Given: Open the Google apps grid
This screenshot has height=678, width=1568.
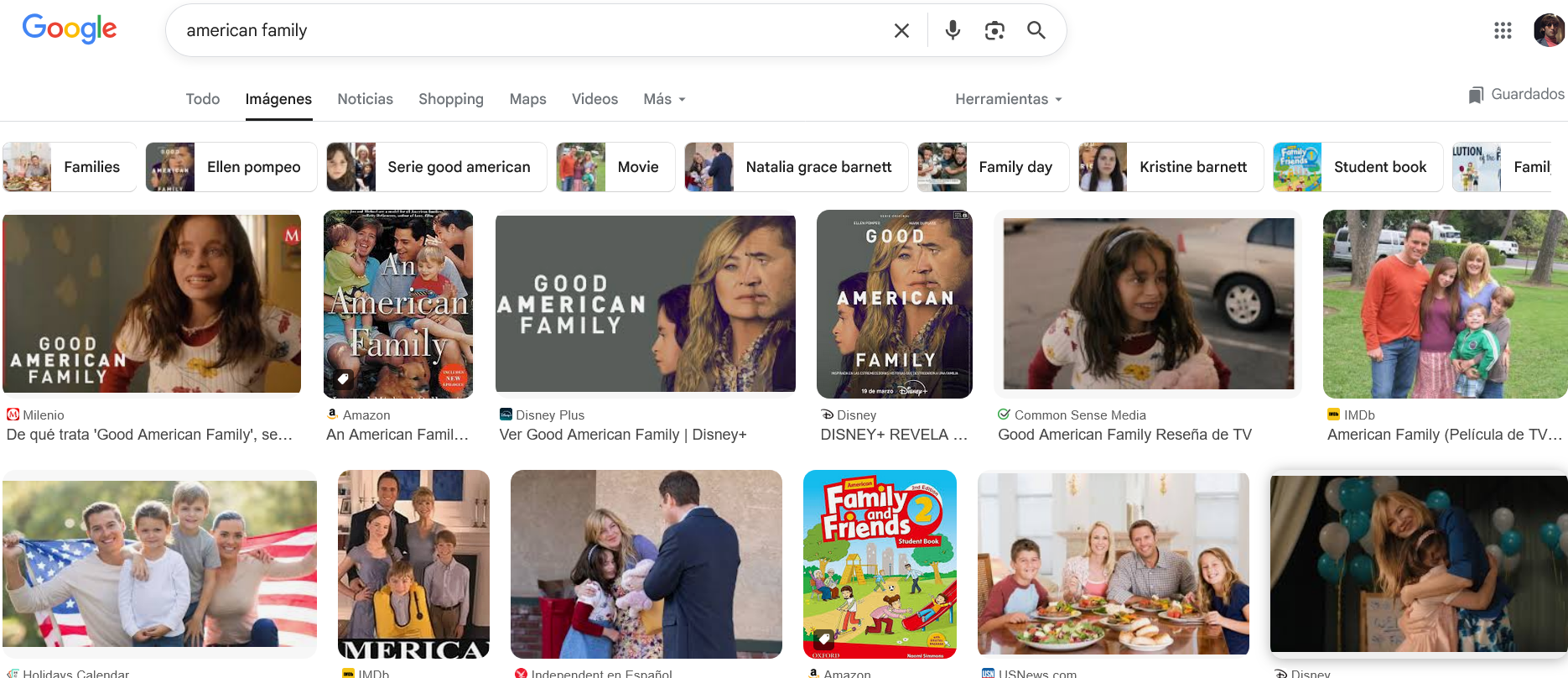Looking at the screenshot, I should click(x=1503, y=31).
